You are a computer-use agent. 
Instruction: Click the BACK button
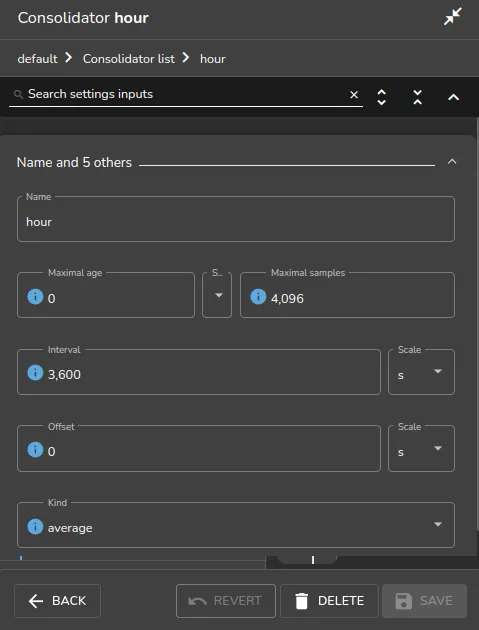[x=57, y=601]
